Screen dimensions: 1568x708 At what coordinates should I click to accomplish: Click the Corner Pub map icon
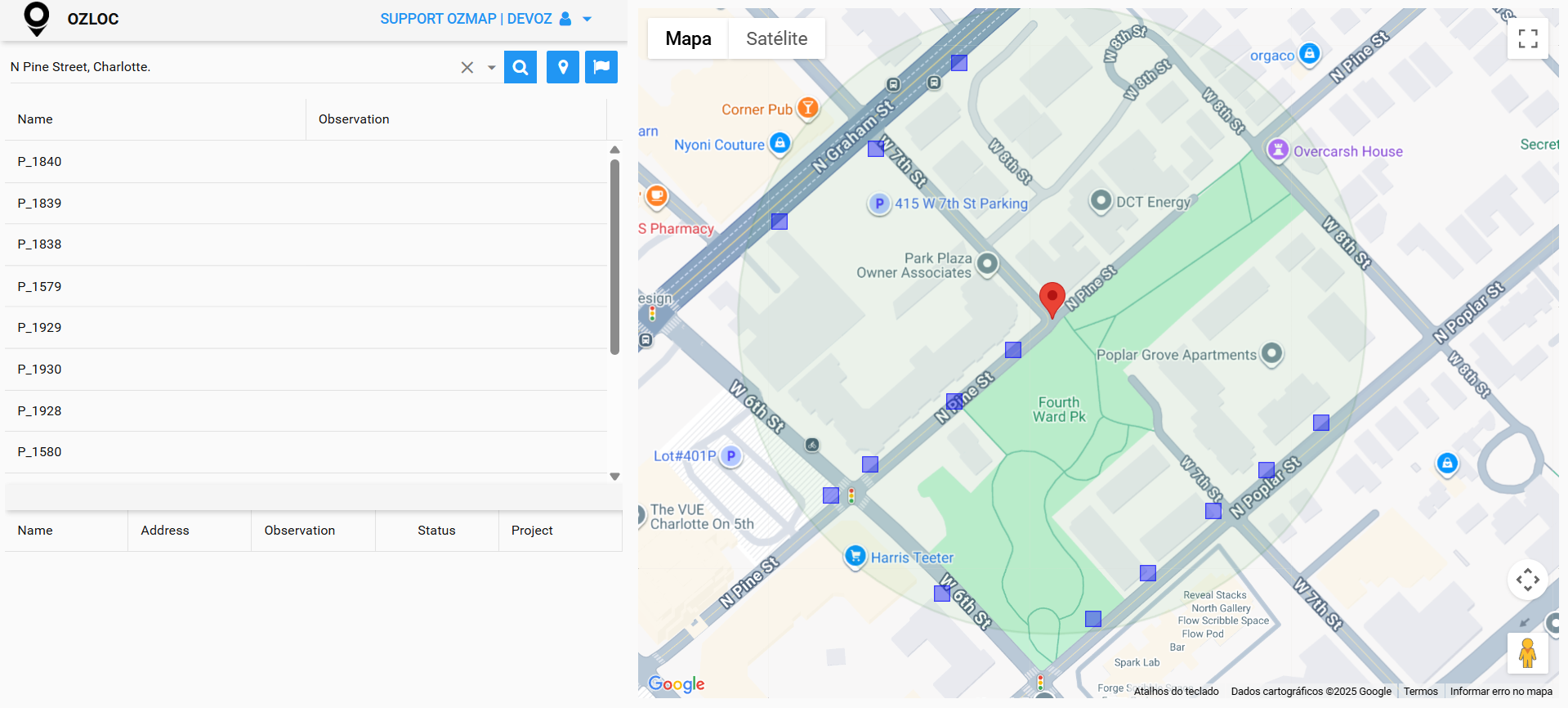807,107
